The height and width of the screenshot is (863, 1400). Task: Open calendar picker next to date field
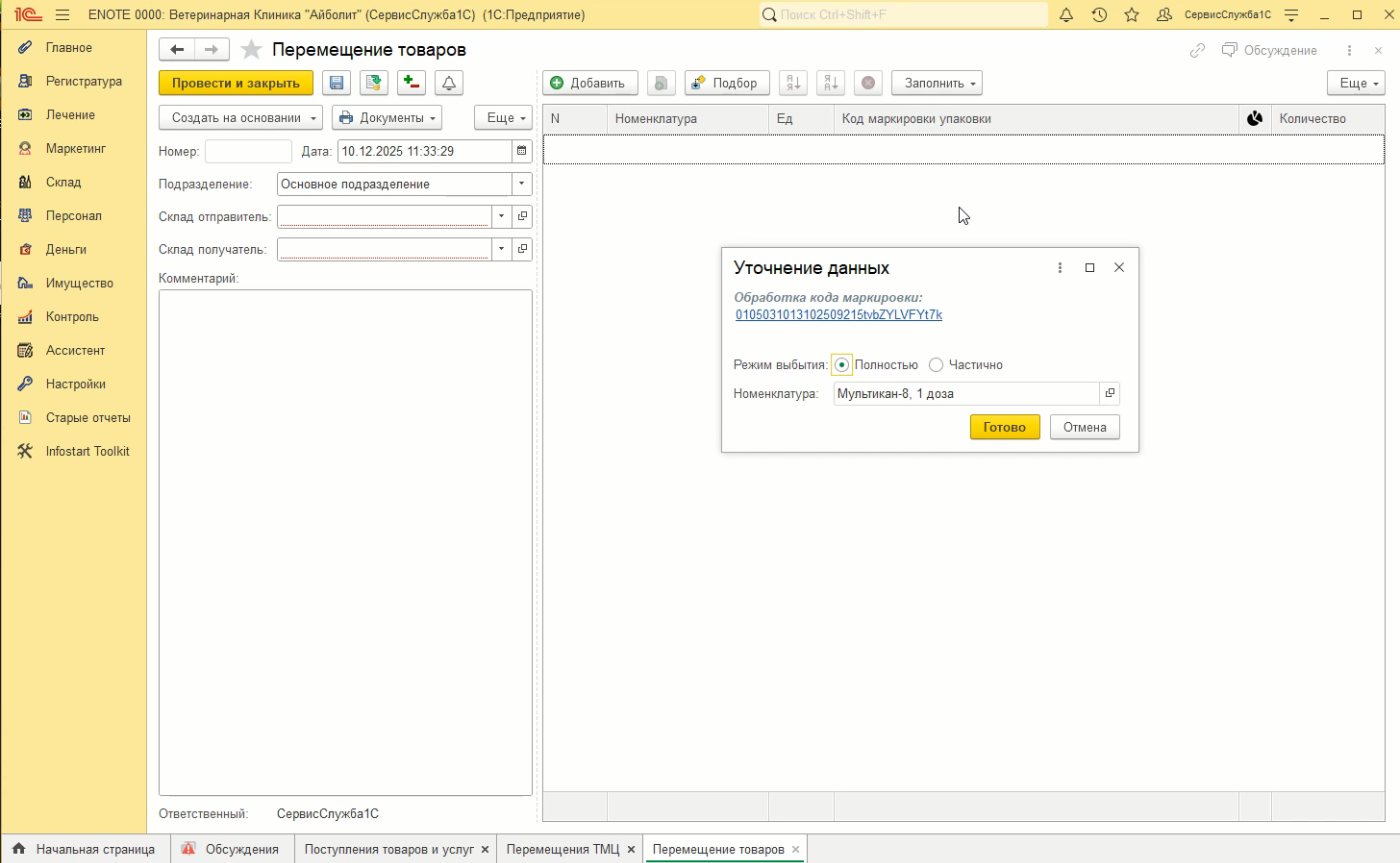point(521,151)
